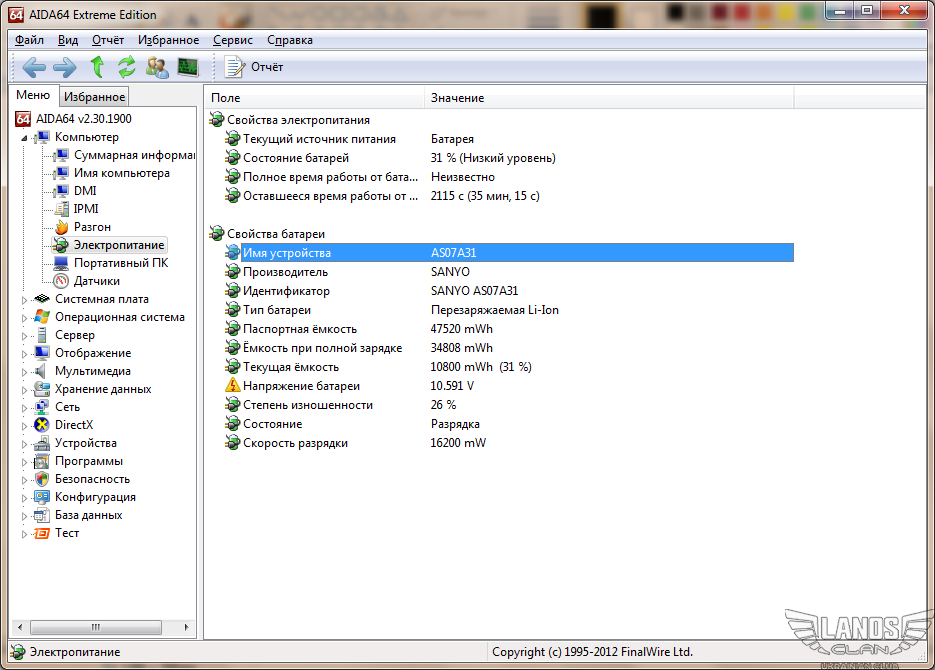Go forward with the blue right arrow
The image size is (935, 670).
[64, 67]
